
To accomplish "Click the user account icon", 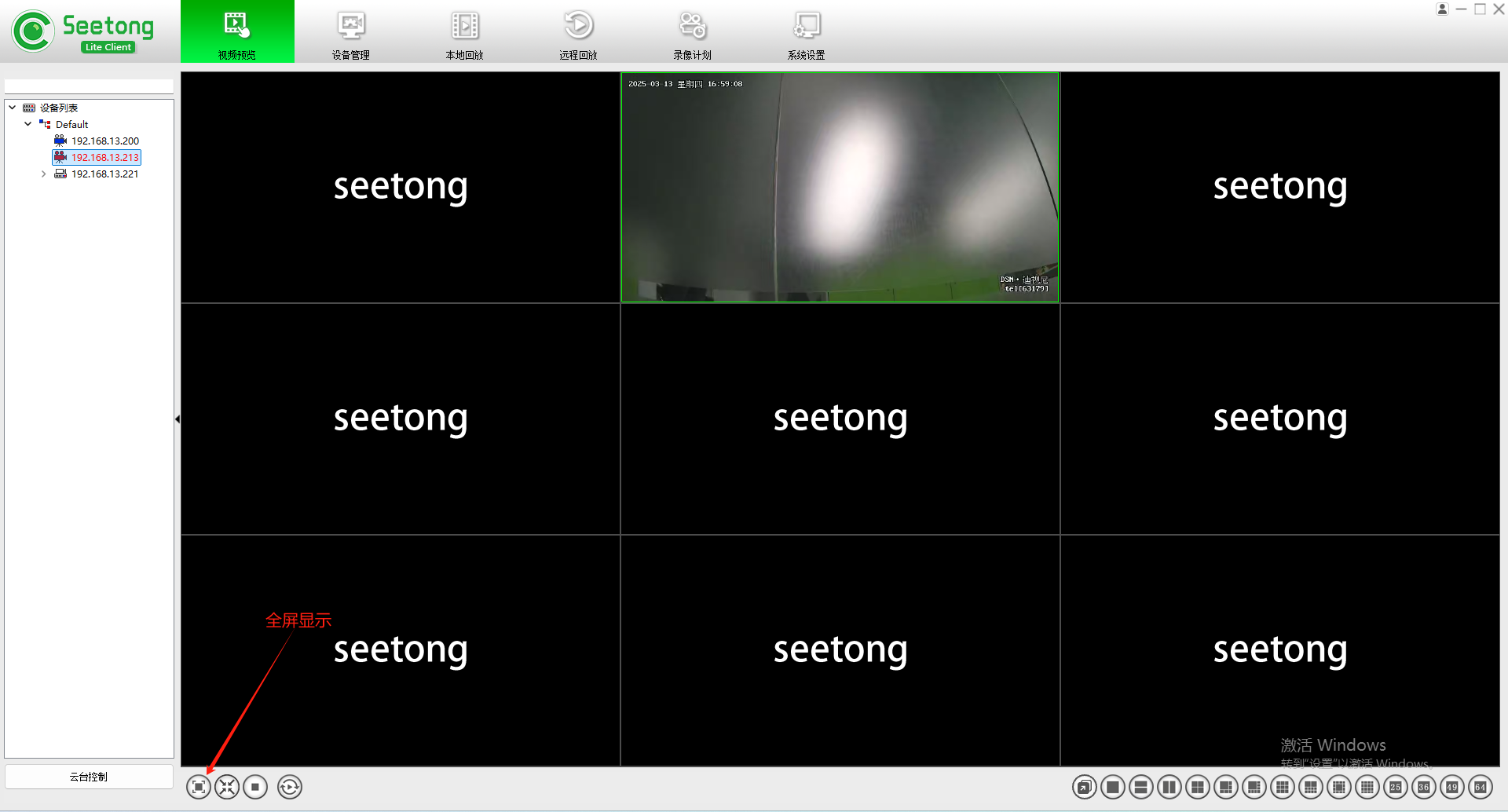I will (1442, 9).
